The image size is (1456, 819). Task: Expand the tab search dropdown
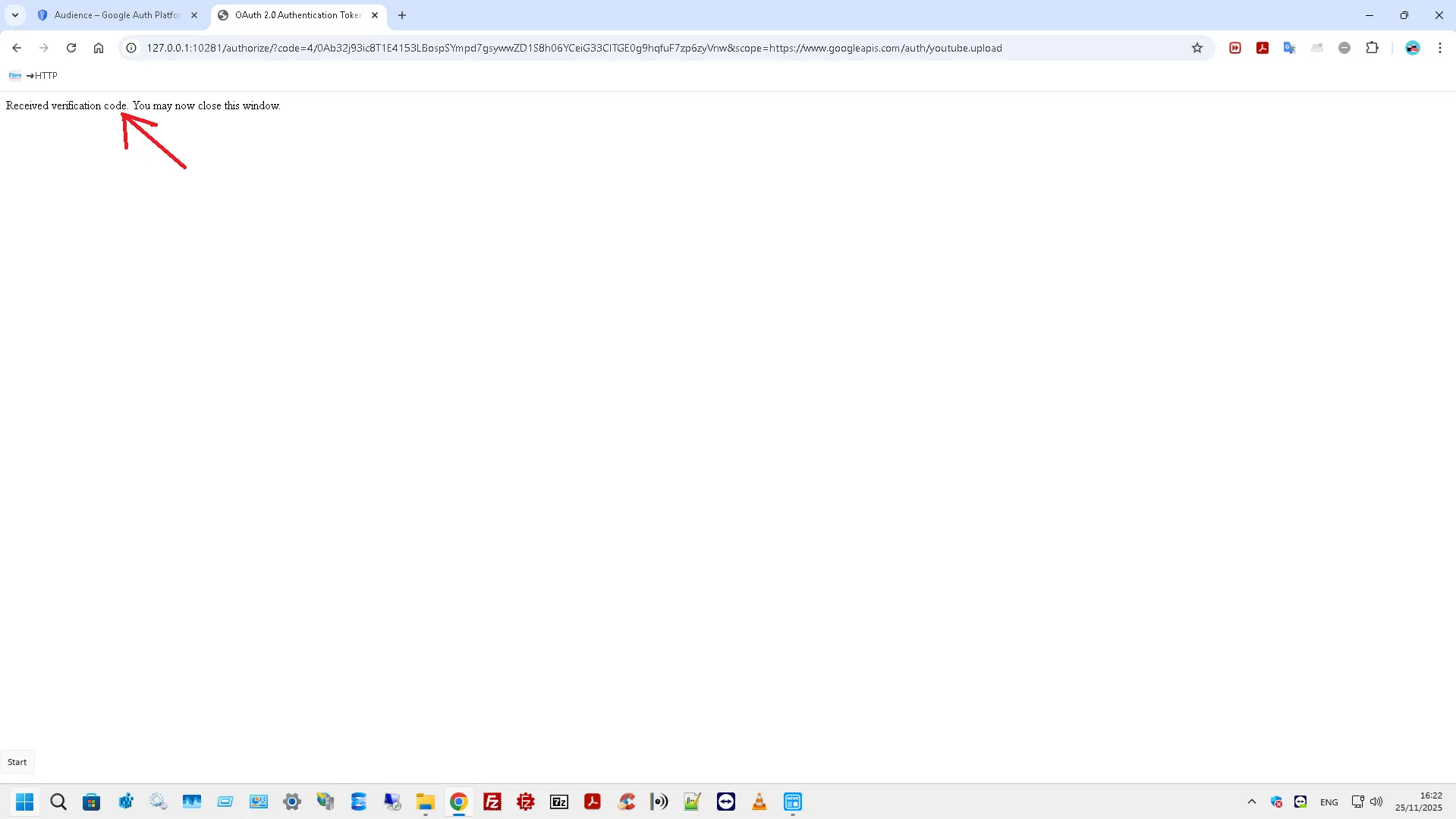click(15, 15)
